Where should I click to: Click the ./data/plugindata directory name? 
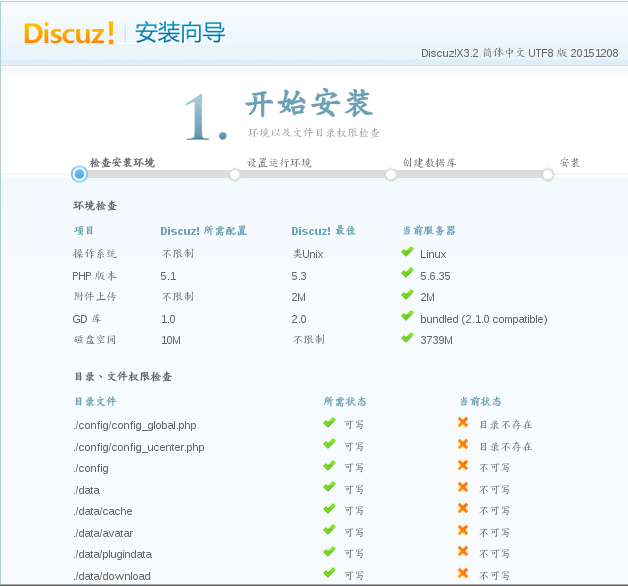(x=112, y=554)
